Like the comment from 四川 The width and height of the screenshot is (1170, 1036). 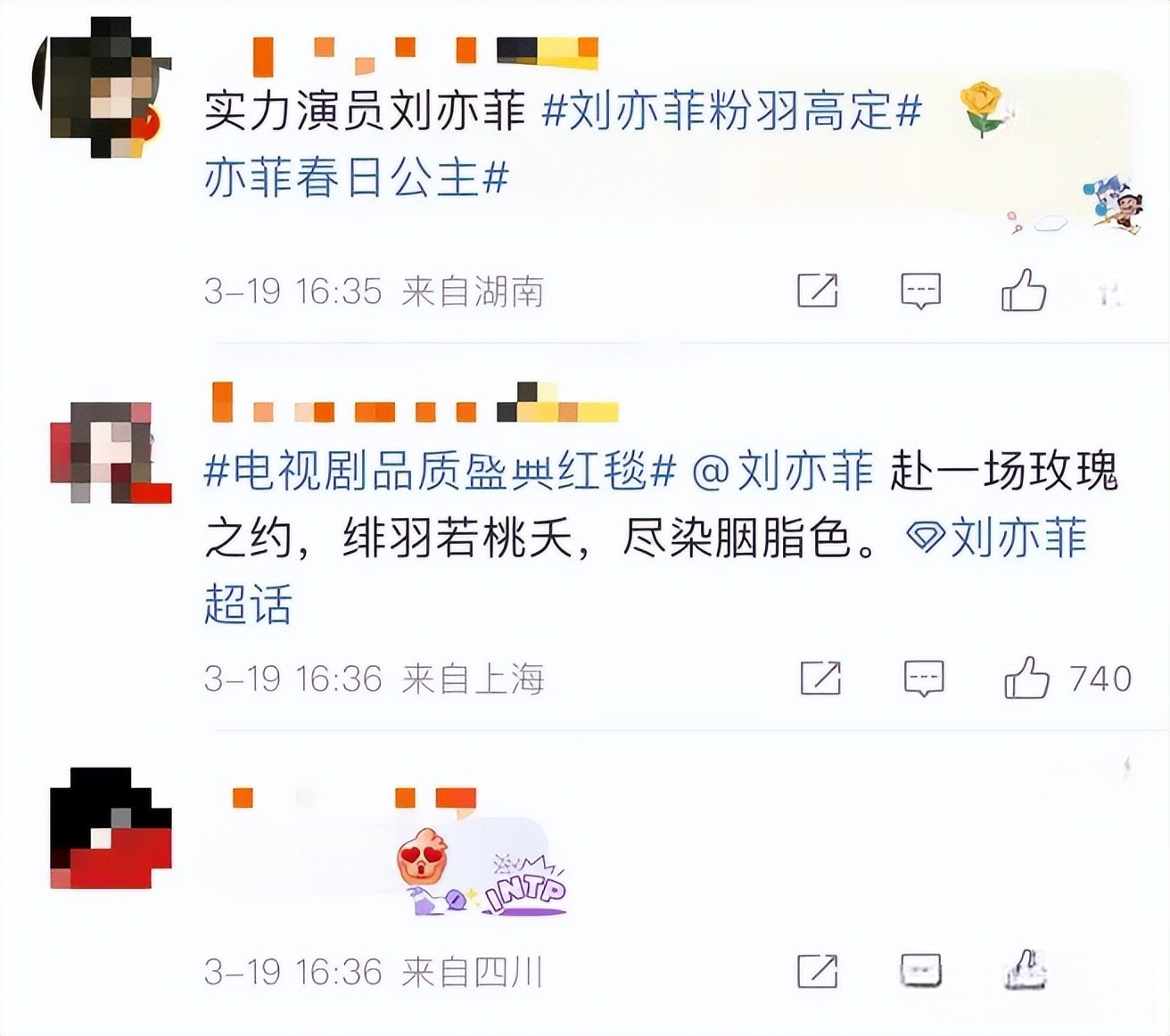click(x=1024, y=970)
